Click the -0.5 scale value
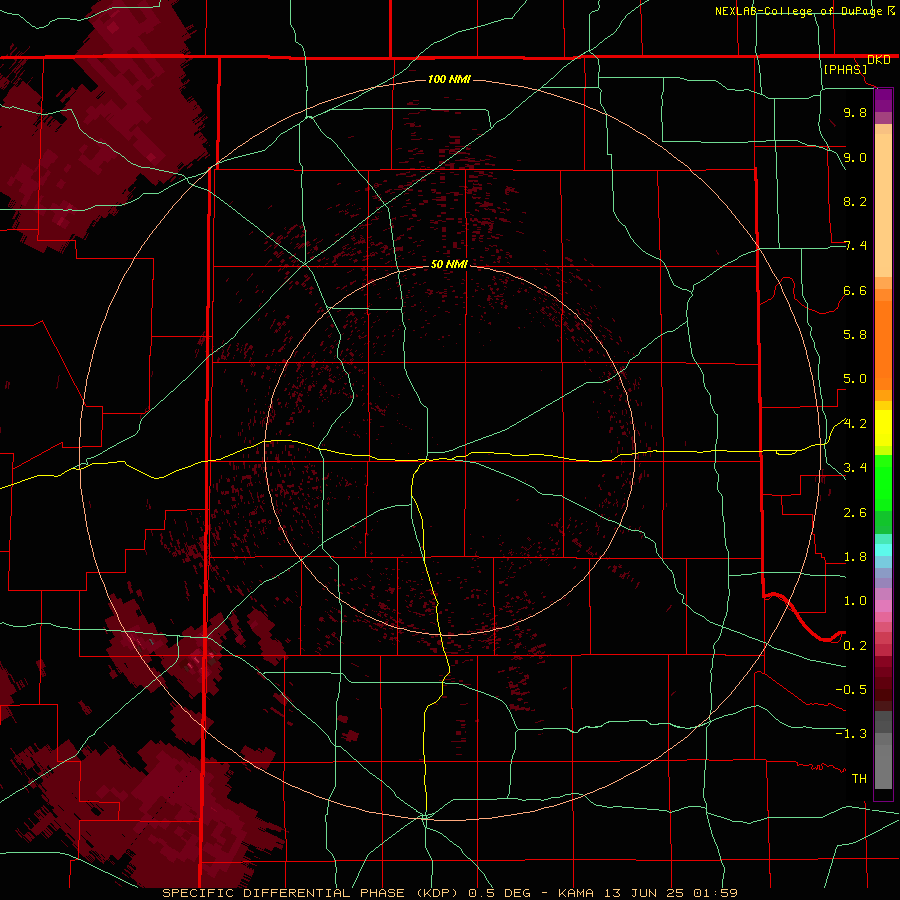900x900 pixels. coord(851,690)
